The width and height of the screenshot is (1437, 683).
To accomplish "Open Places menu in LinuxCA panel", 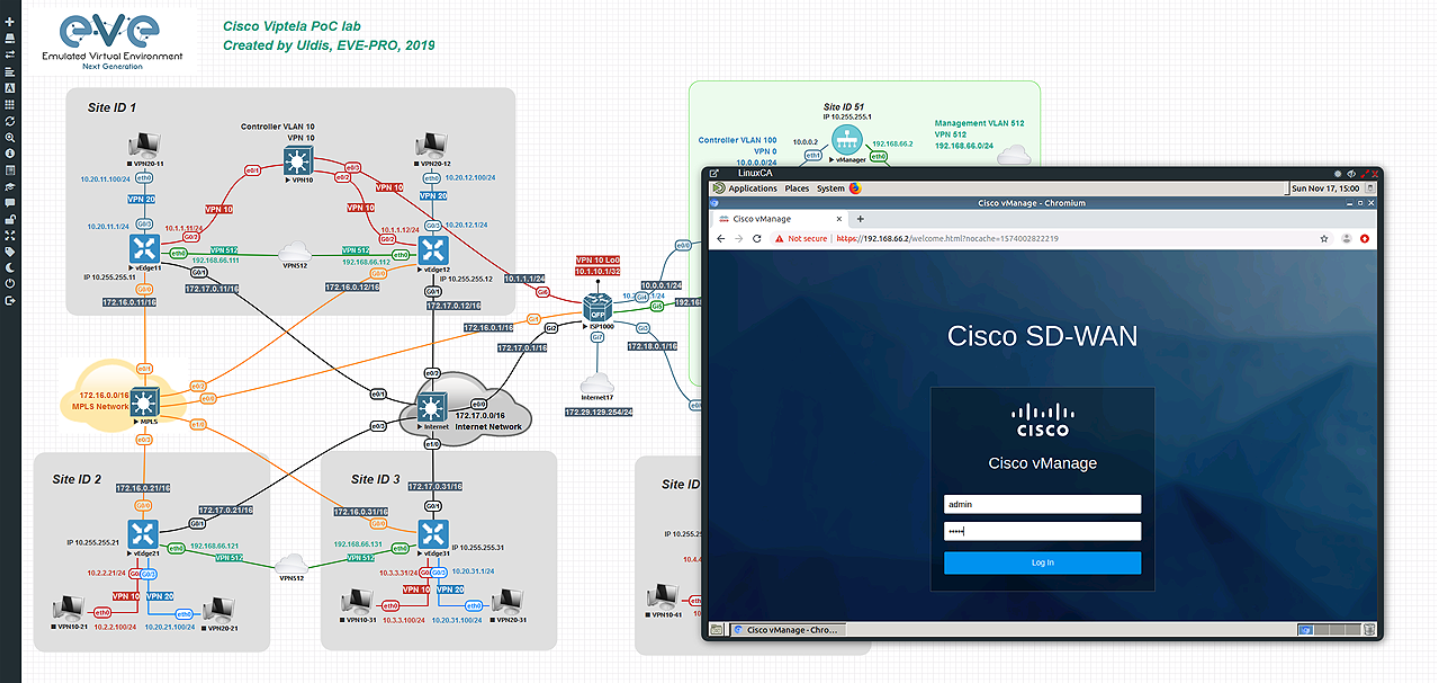I will click(797, 188).
